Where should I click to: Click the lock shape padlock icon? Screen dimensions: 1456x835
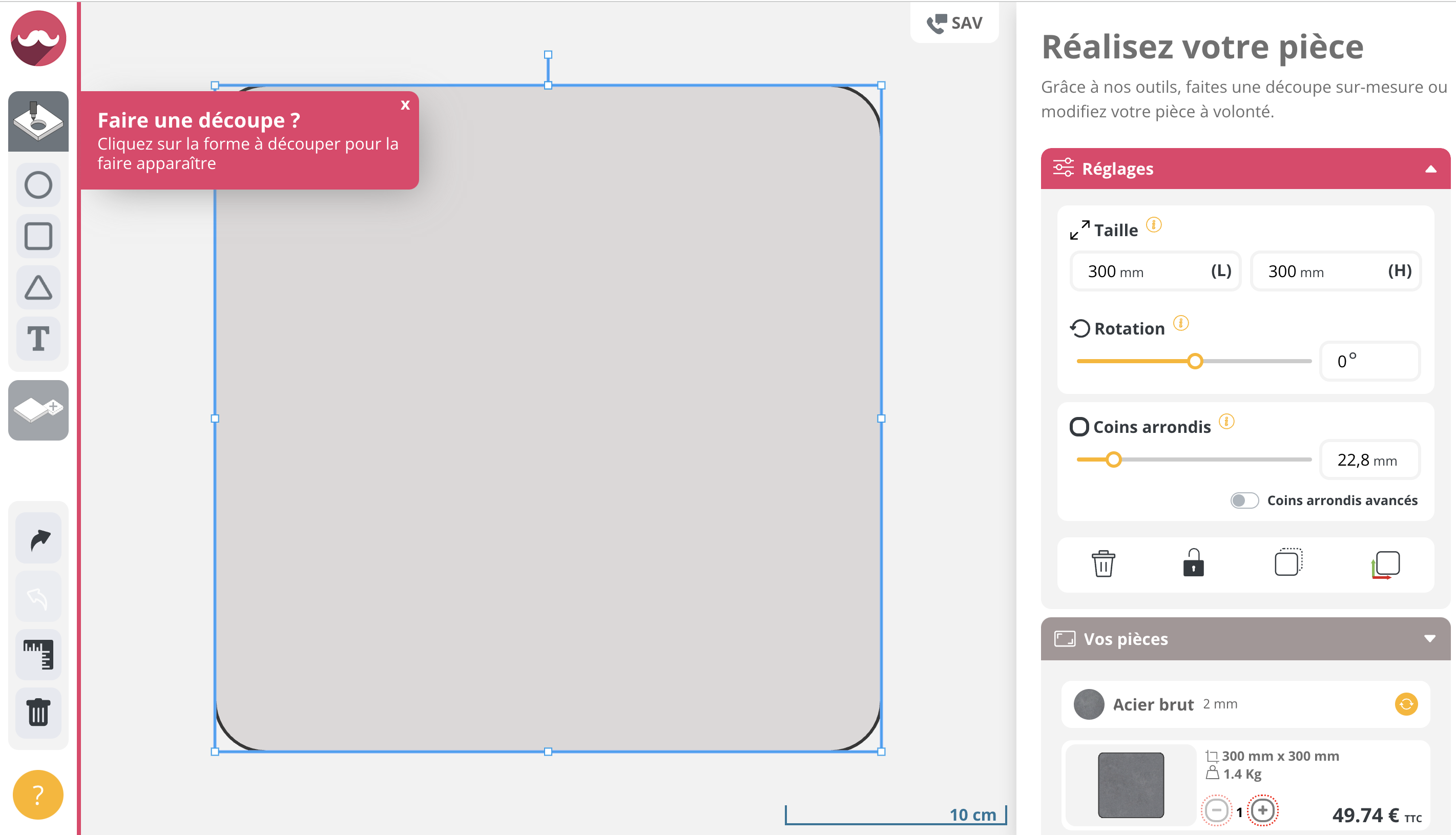click(1193, 562)
